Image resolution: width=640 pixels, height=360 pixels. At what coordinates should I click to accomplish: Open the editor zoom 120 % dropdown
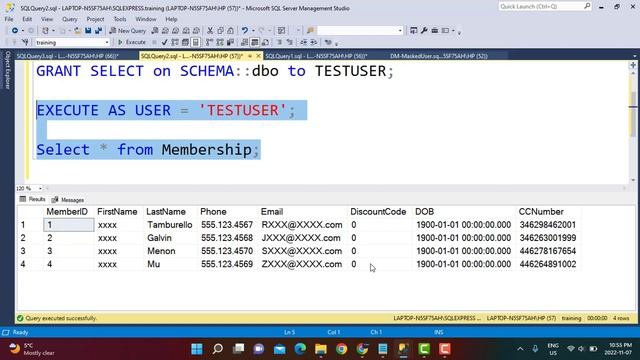(40, 189)
